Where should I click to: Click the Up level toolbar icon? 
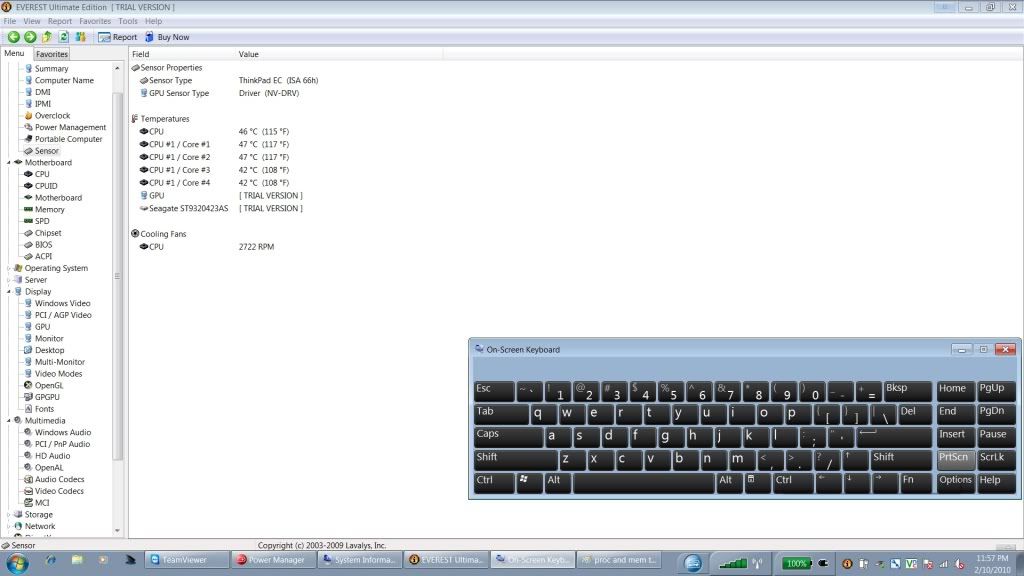[47, 37]
